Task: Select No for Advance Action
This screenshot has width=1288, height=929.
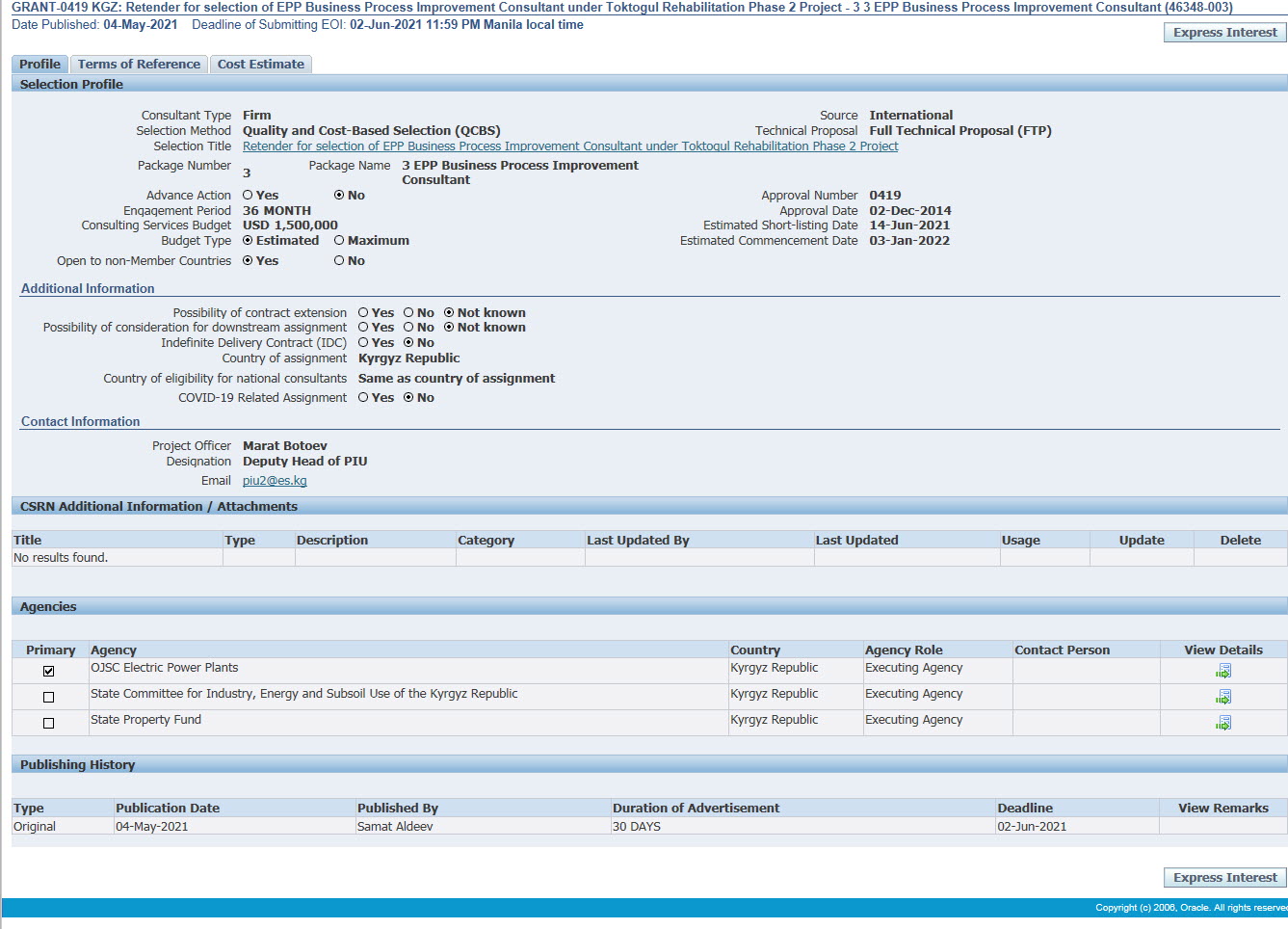Action: point(339,195)
